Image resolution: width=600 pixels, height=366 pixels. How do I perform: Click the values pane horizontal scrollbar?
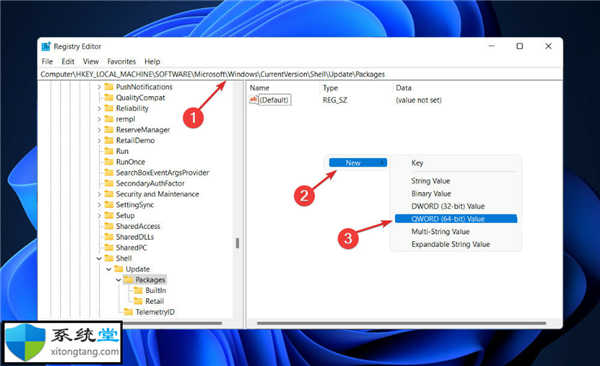click(x=401, y=324)
